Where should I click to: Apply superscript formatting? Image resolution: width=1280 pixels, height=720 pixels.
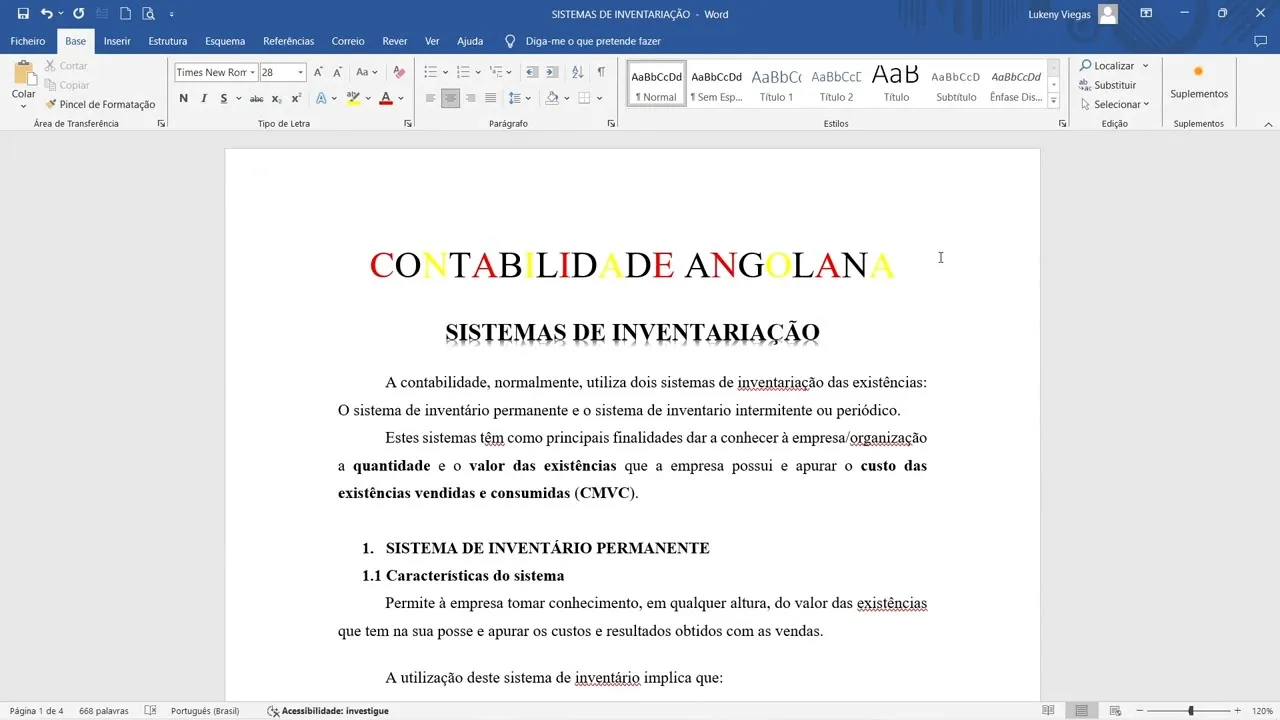point(296,98)
